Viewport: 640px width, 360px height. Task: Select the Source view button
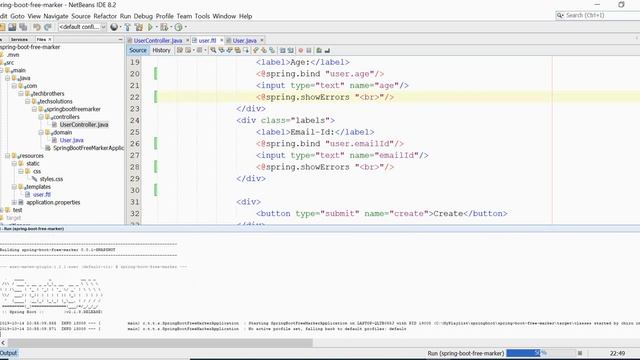[138, 50]
